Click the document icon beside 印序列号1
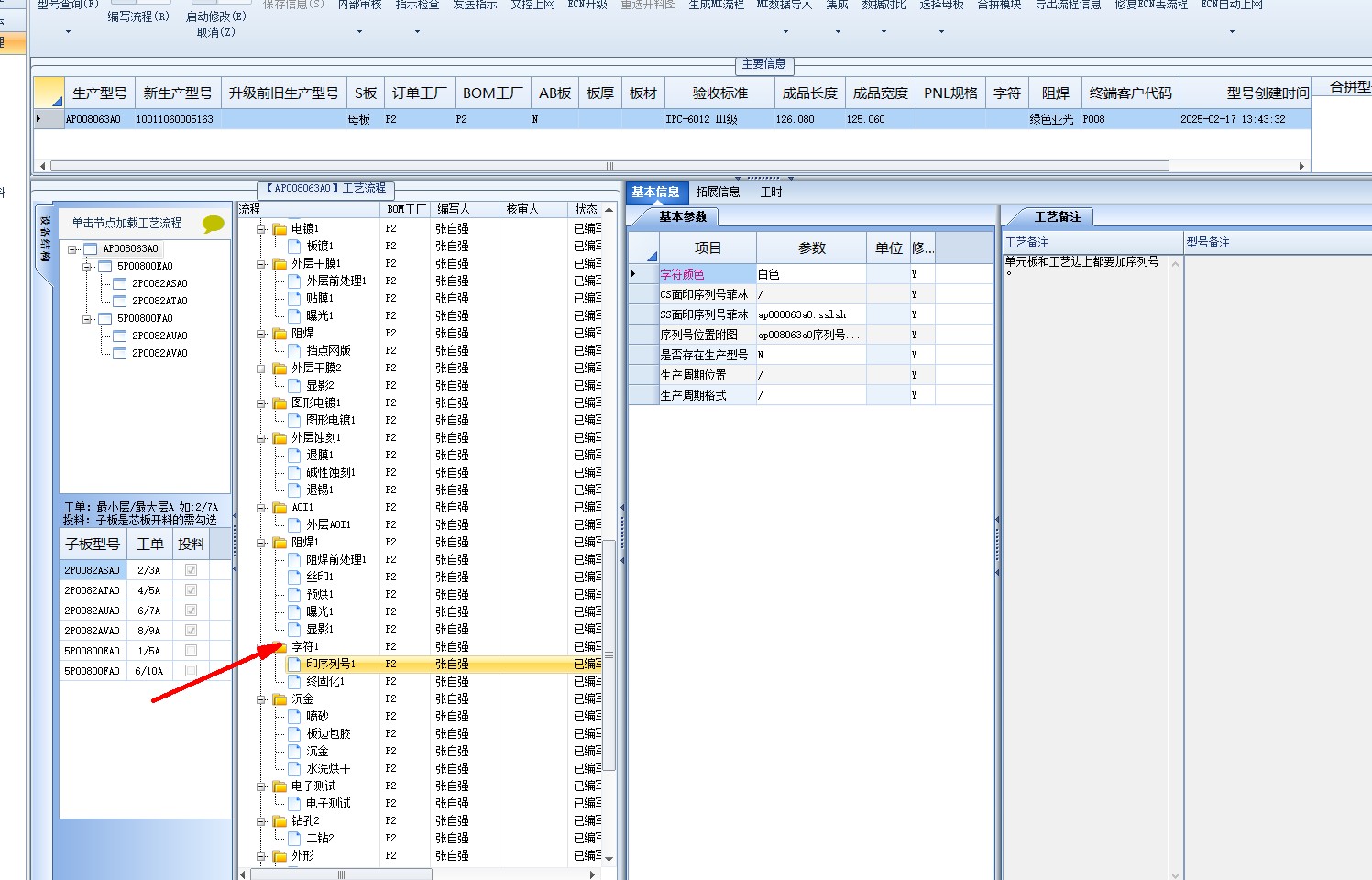 [294, 664]
